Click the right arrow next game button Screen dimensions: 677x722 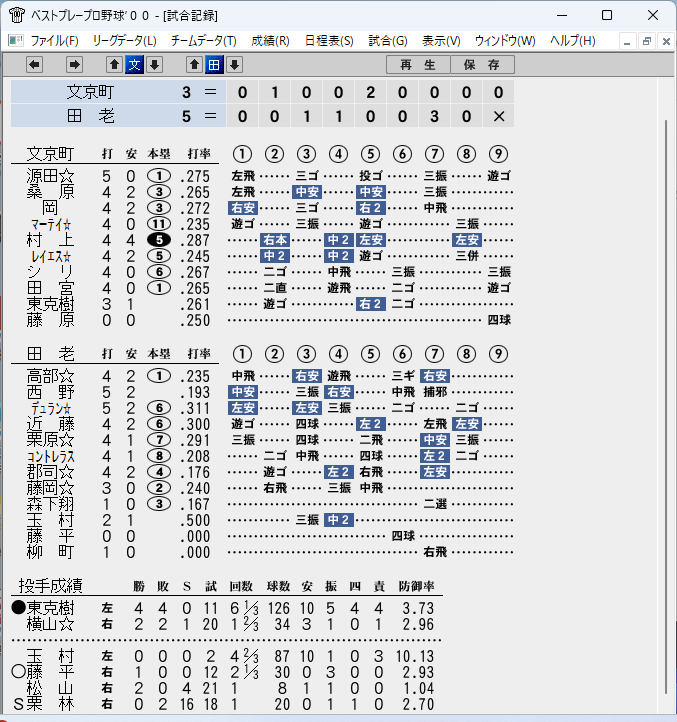coord(74,65)
